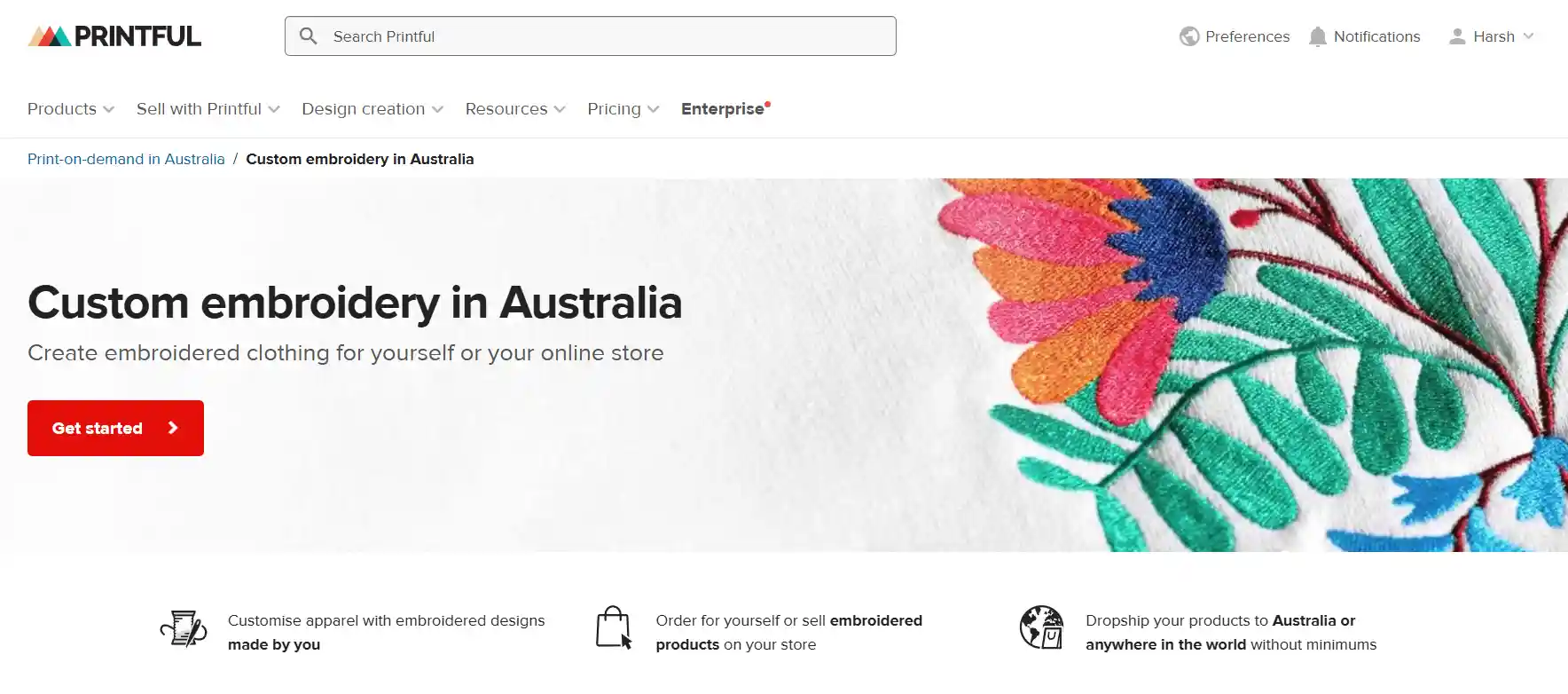Click the user profile avatar icon
The width and height of the screenshot is (1568, 694).
point(1457,36)
